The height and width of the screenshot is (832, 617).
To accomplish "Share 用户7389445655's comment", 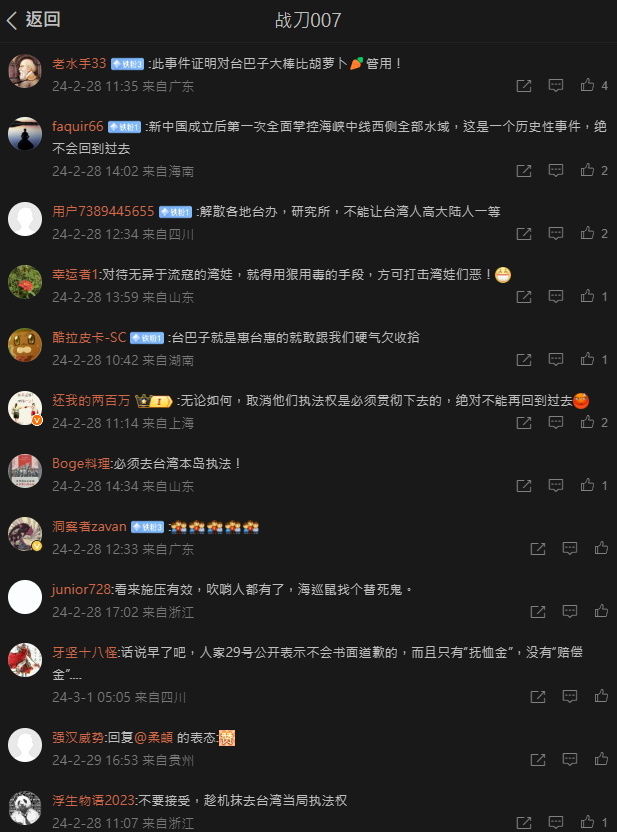I will click(x=524, y=233).
